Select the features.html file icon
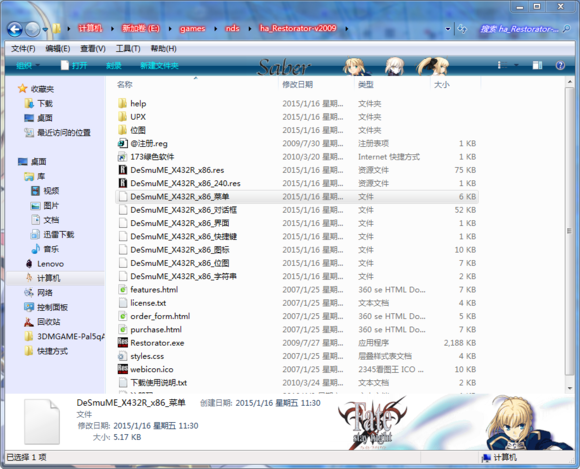 122,289
